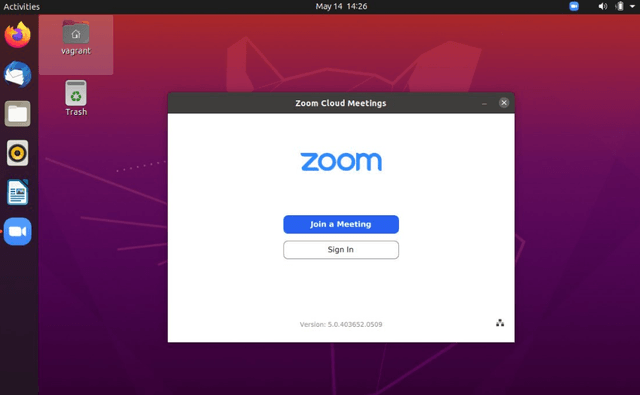
Task: Click the battery icon in top bar
Action: 620,7
